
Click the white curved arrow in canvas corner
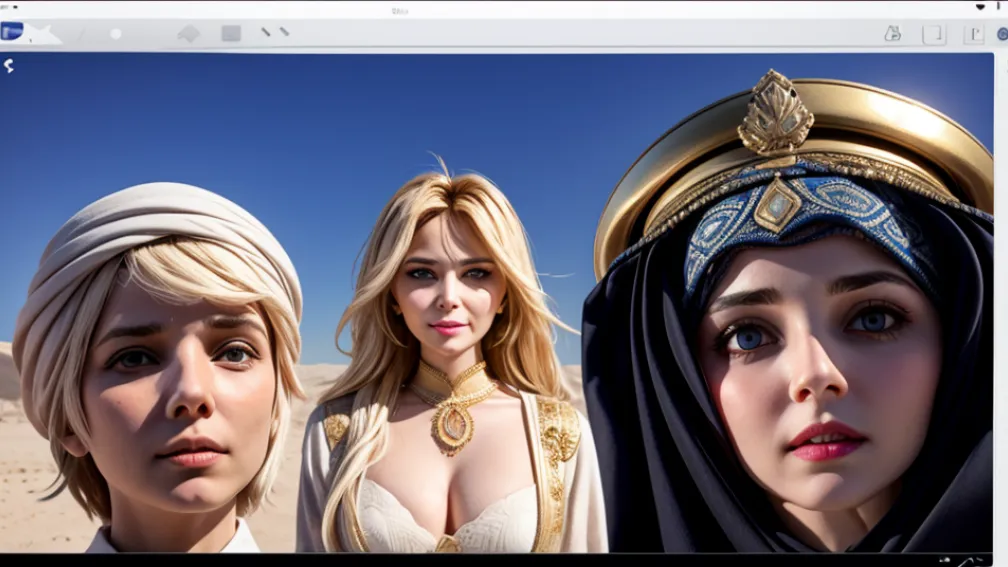point(9,66)
